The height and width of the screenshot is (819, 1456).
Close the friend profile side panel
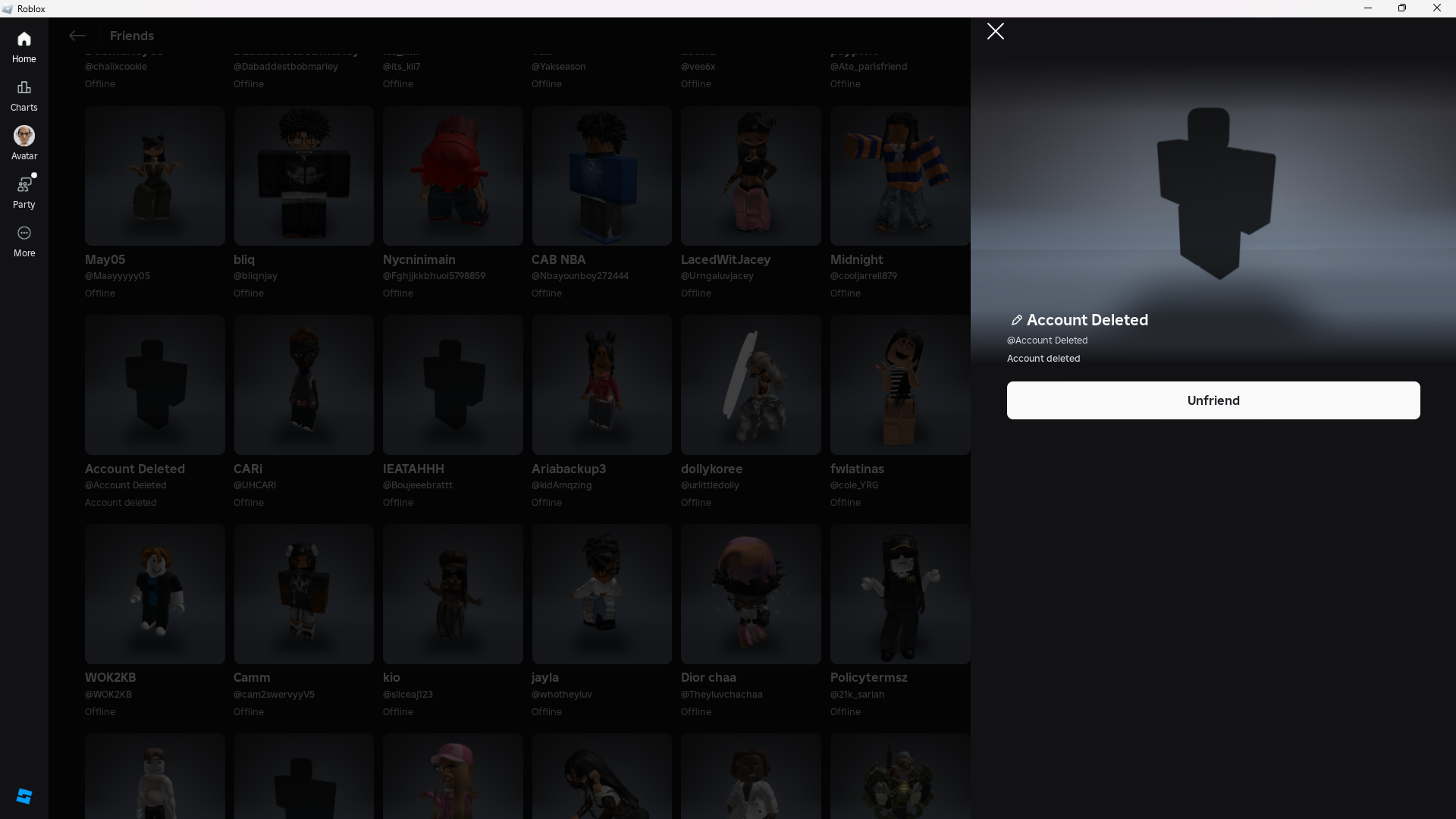coord(995,31)
